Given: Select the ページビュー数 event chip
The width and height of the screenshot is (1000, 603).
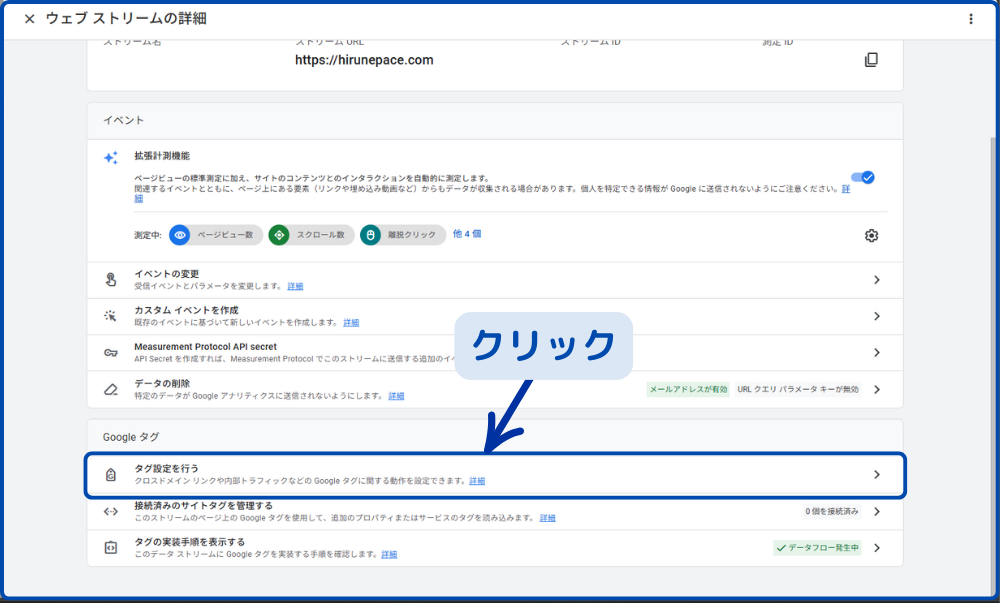Looking at the screenshot, I should (216, 235).
